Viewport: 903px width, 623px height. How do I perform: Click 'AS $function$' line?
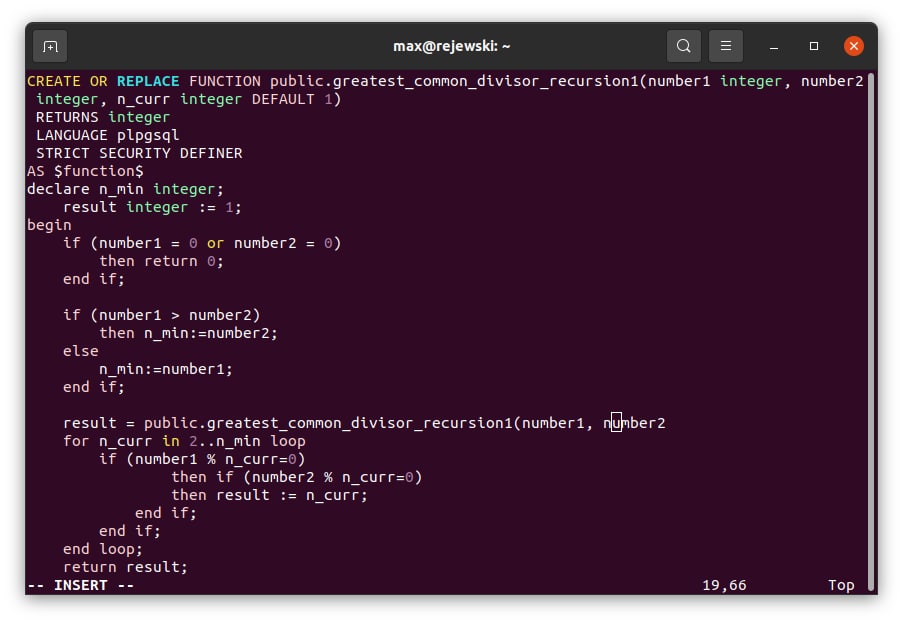(x=85, y=171)
